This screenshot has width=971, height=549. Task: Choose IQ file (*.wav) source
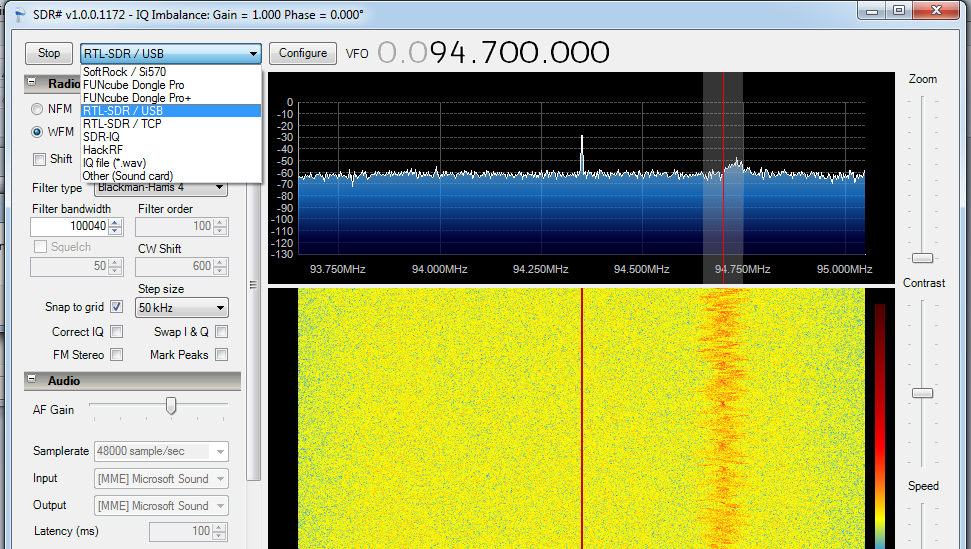[171, 163]
